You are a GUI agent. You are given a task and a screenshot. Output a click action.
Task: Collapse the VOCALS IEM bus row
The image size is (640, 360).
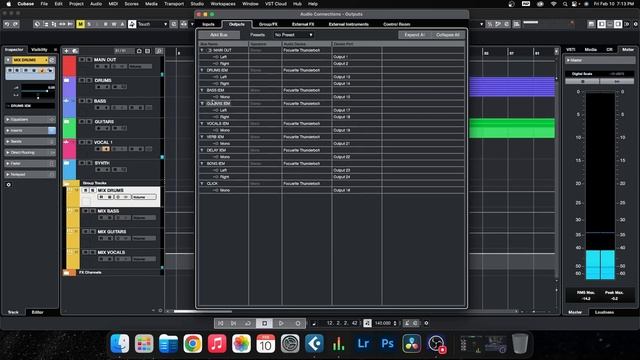(x=202, y=123)
